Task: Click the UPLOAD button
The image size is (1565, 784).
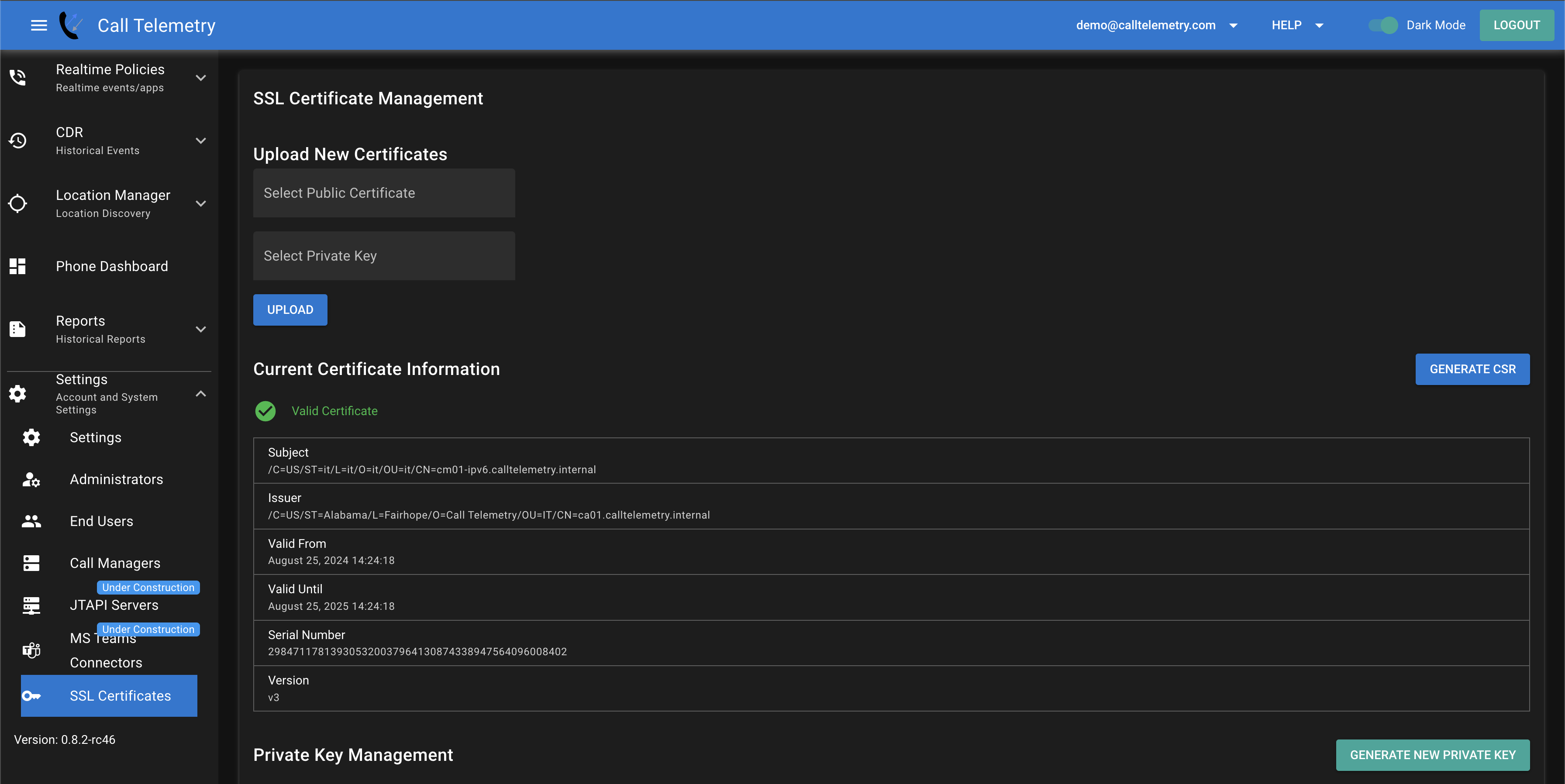Action: (290, 309)
